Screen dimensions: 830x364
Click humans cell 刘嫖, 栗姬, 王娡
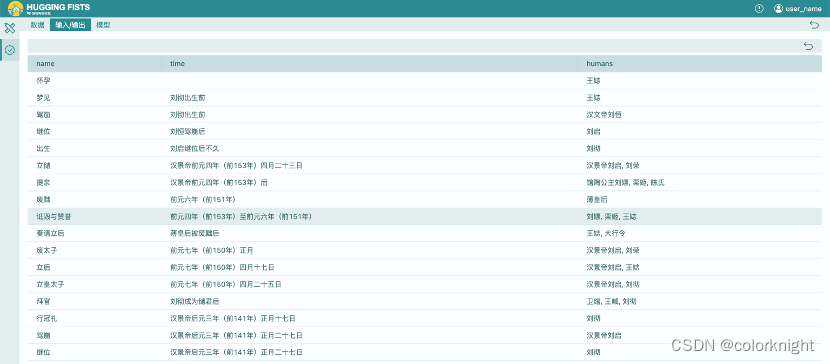[x=611, y=216]
